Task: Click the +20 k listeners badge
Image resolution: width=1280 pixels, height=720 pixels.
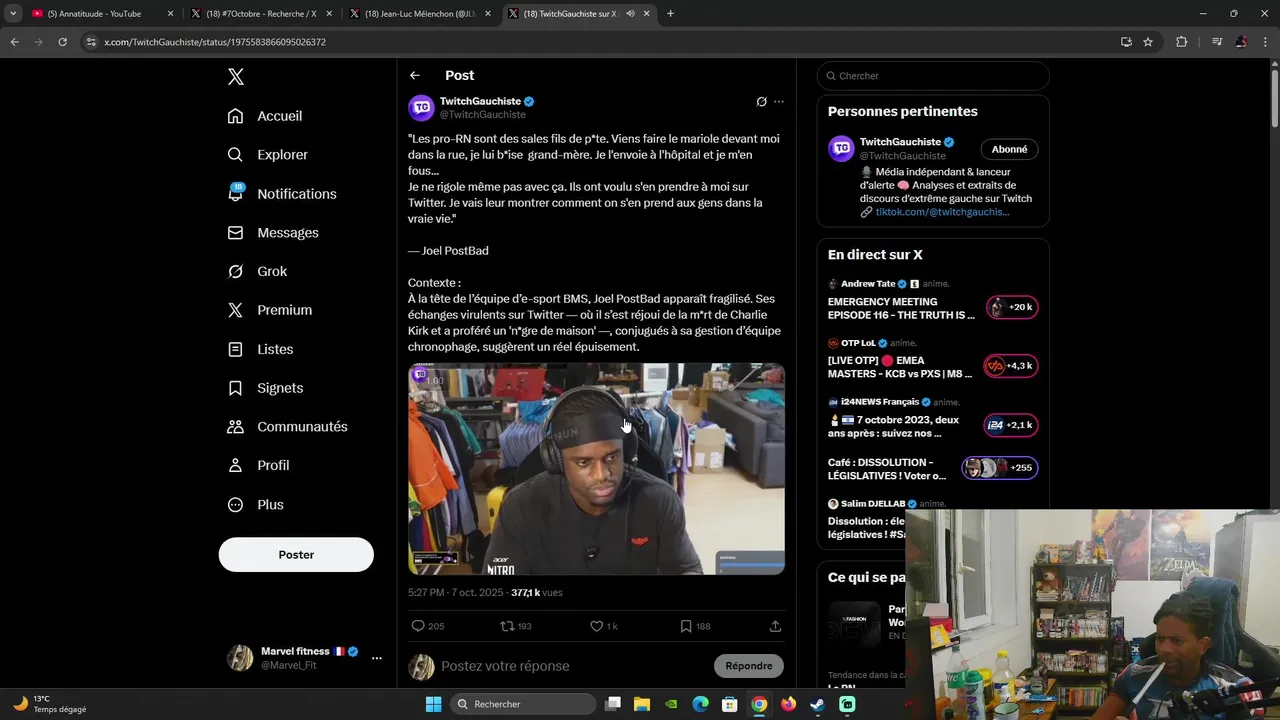Action: [x=1012, y=308]
